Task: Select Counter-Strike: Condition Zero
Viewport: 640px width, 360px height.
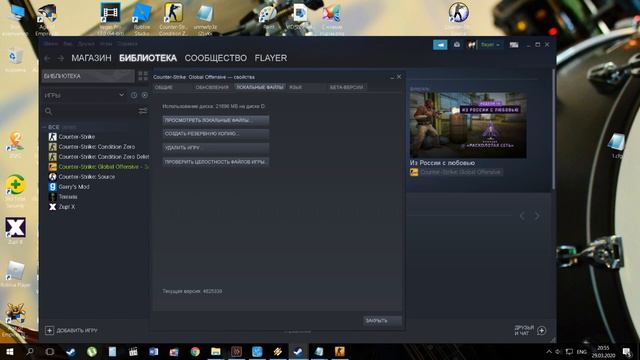Action: (x=97, y=147)
